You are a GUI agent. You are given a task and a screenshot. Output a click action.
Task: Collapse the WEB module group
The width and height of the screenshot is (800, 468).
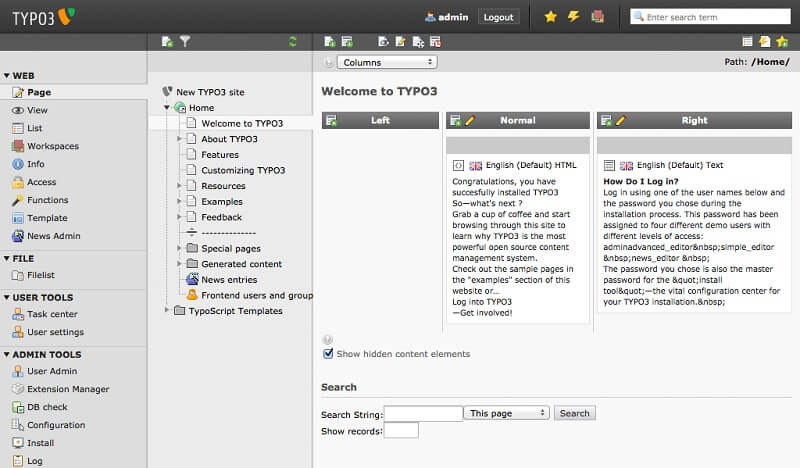tap(7, 76)
